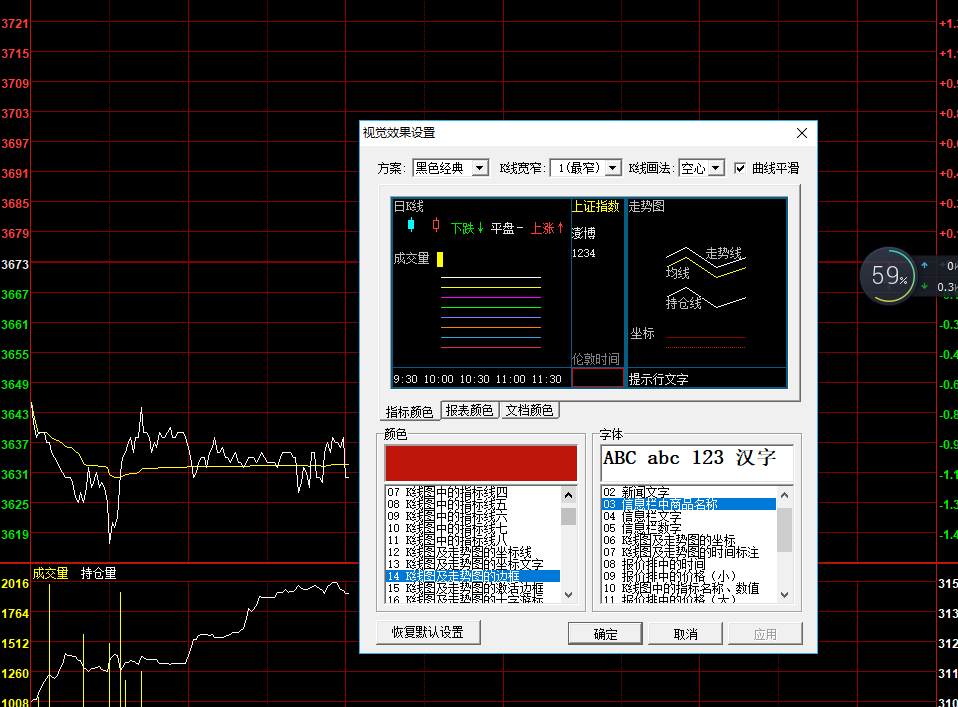Switch to the 文档颜色 tab
This screenshot has height=707, width=958.
[x=529, y=411]
